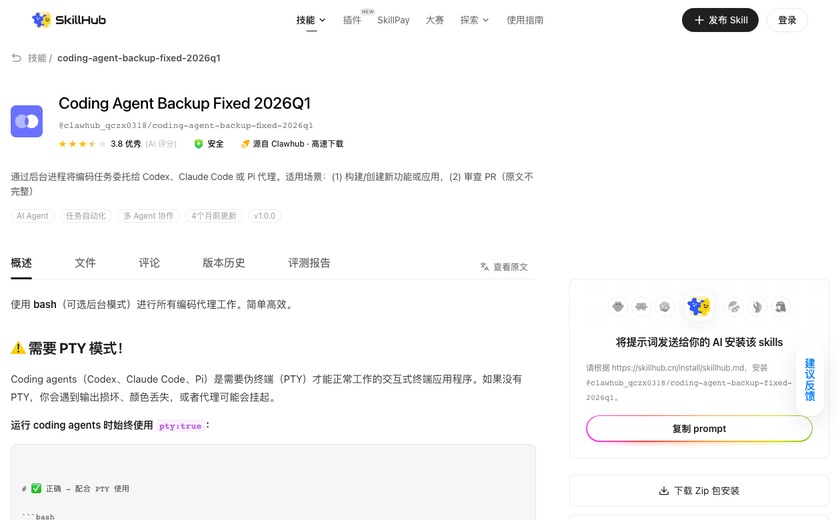Click the green checkmark icon before 正确
This screenshot has width=840, height=520.
[36, 488]
